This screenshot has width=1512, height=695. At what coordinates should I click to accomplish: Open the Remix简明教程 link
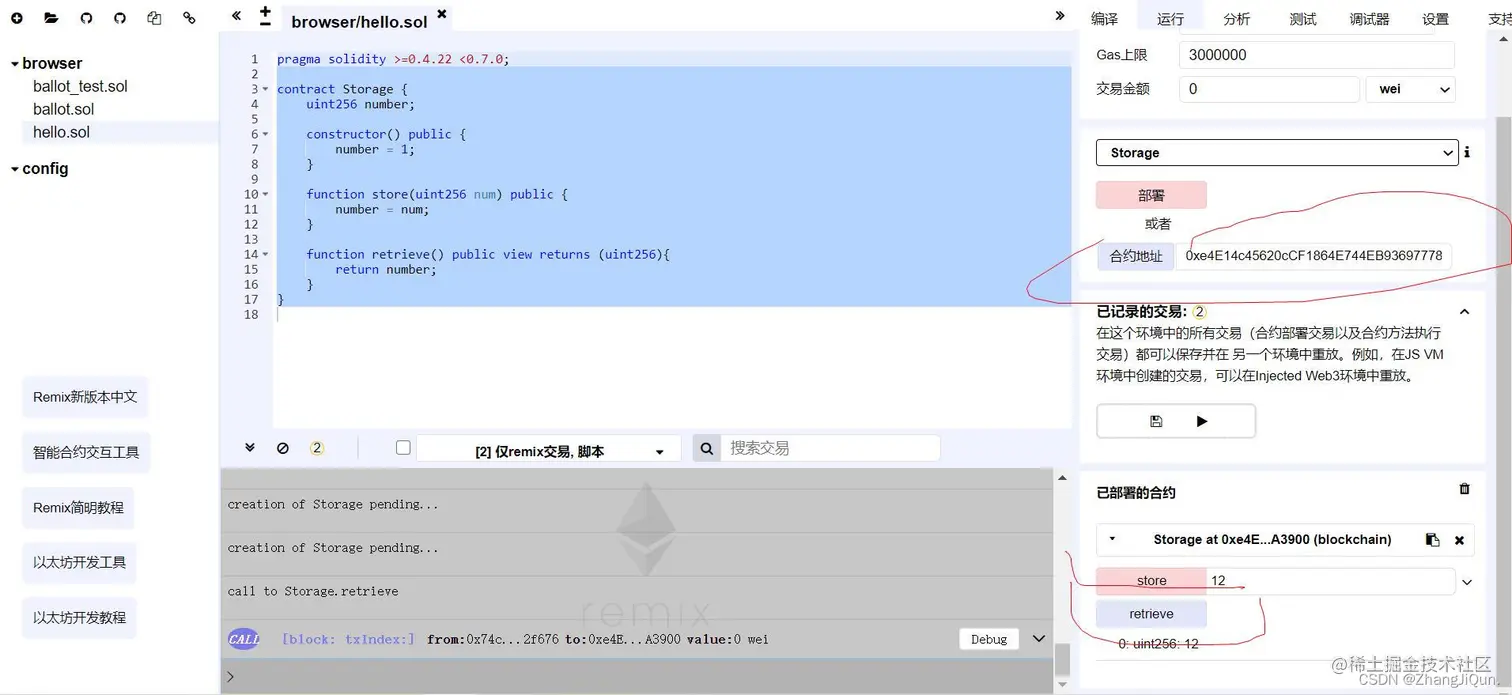pos(78,507)
